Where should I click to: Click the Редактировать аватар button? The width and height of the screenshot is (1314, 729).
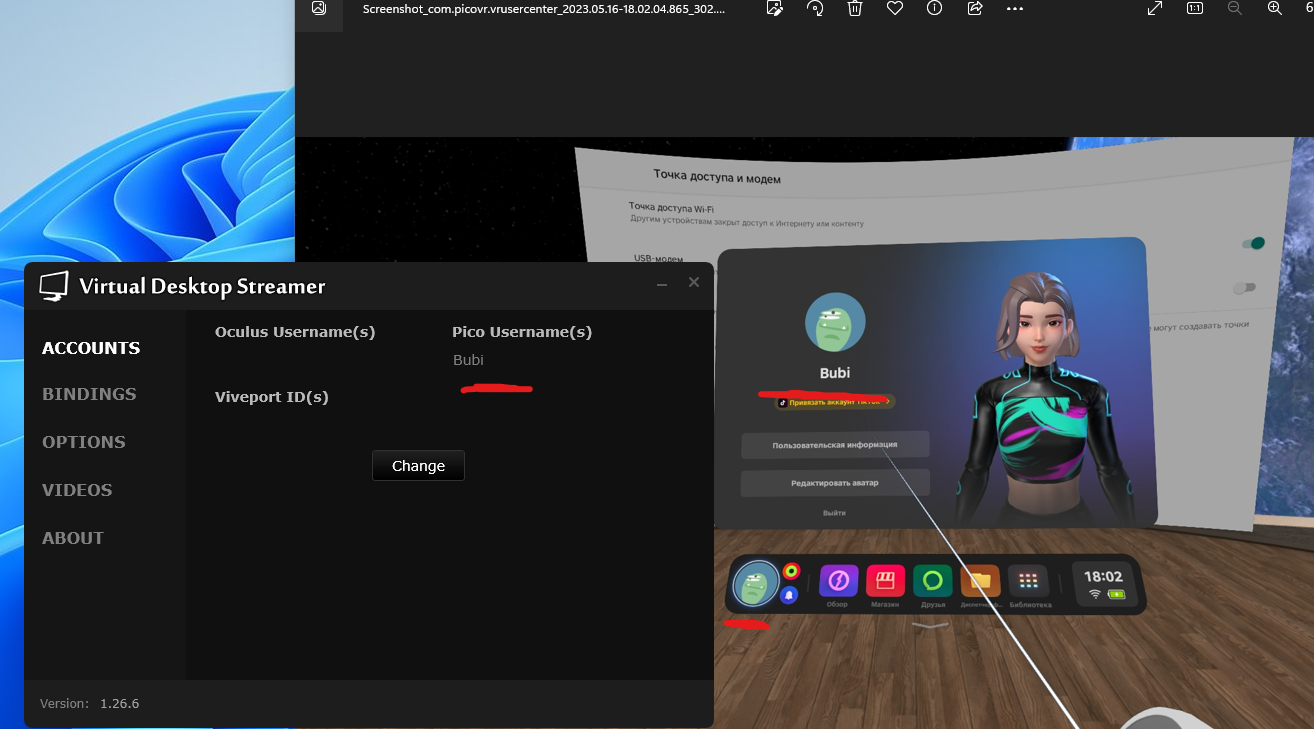(x=835, y=483)
